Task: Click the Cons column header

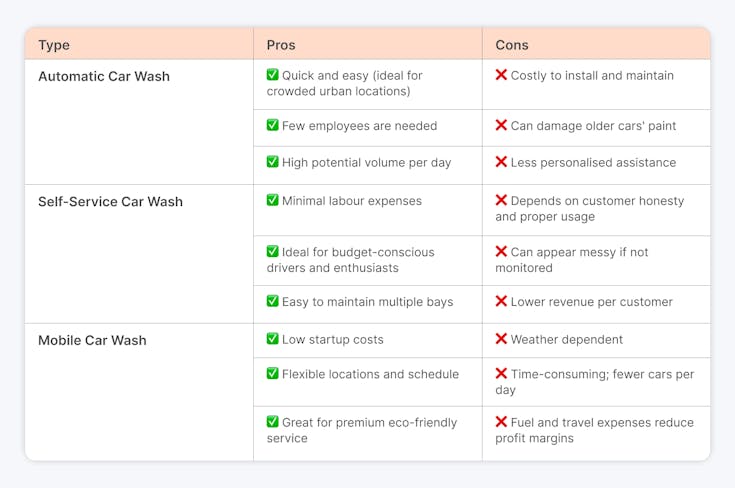Action: coord(512,45)
